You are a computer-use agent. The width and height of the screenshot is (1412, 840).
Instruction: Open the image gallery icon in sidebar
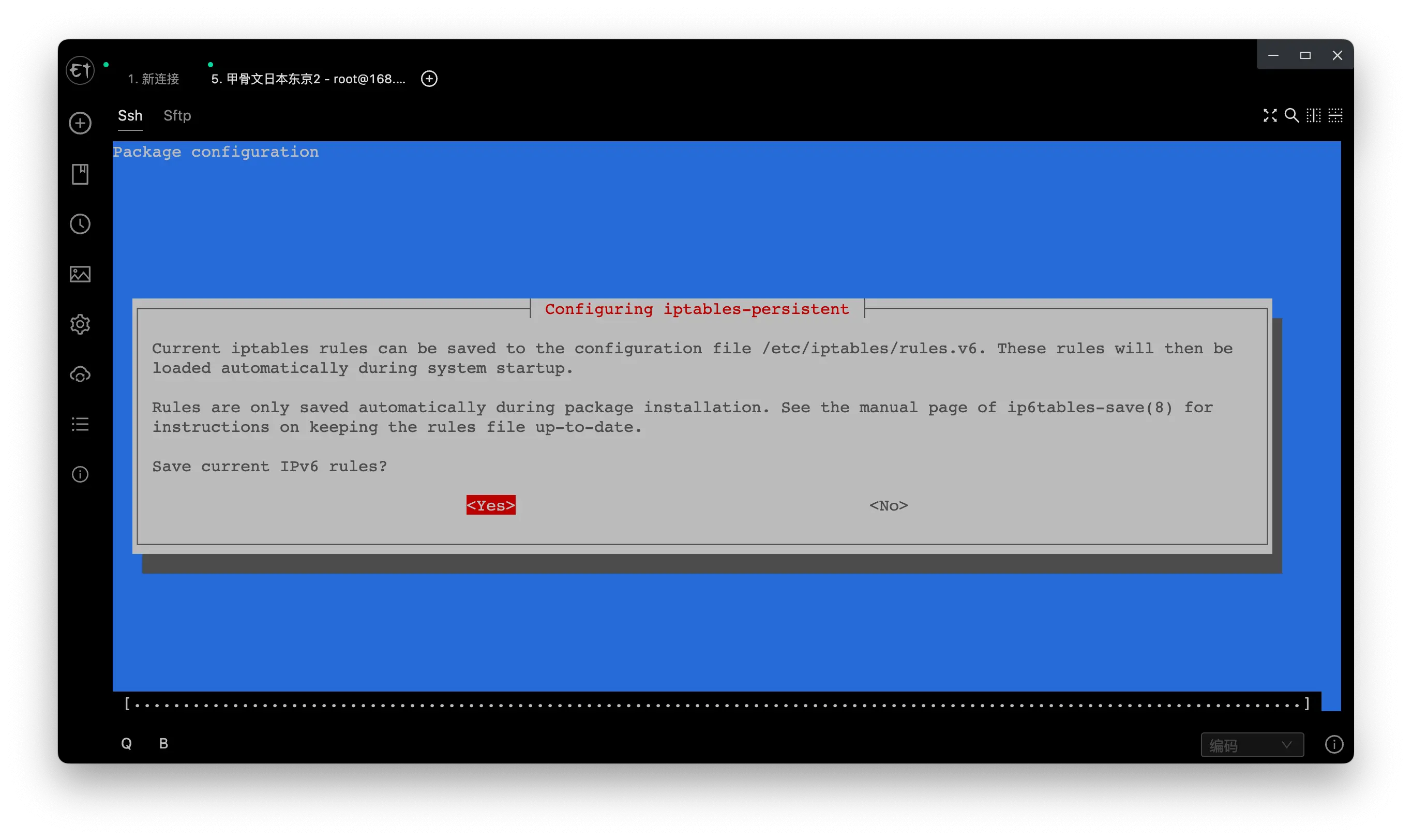80,274
